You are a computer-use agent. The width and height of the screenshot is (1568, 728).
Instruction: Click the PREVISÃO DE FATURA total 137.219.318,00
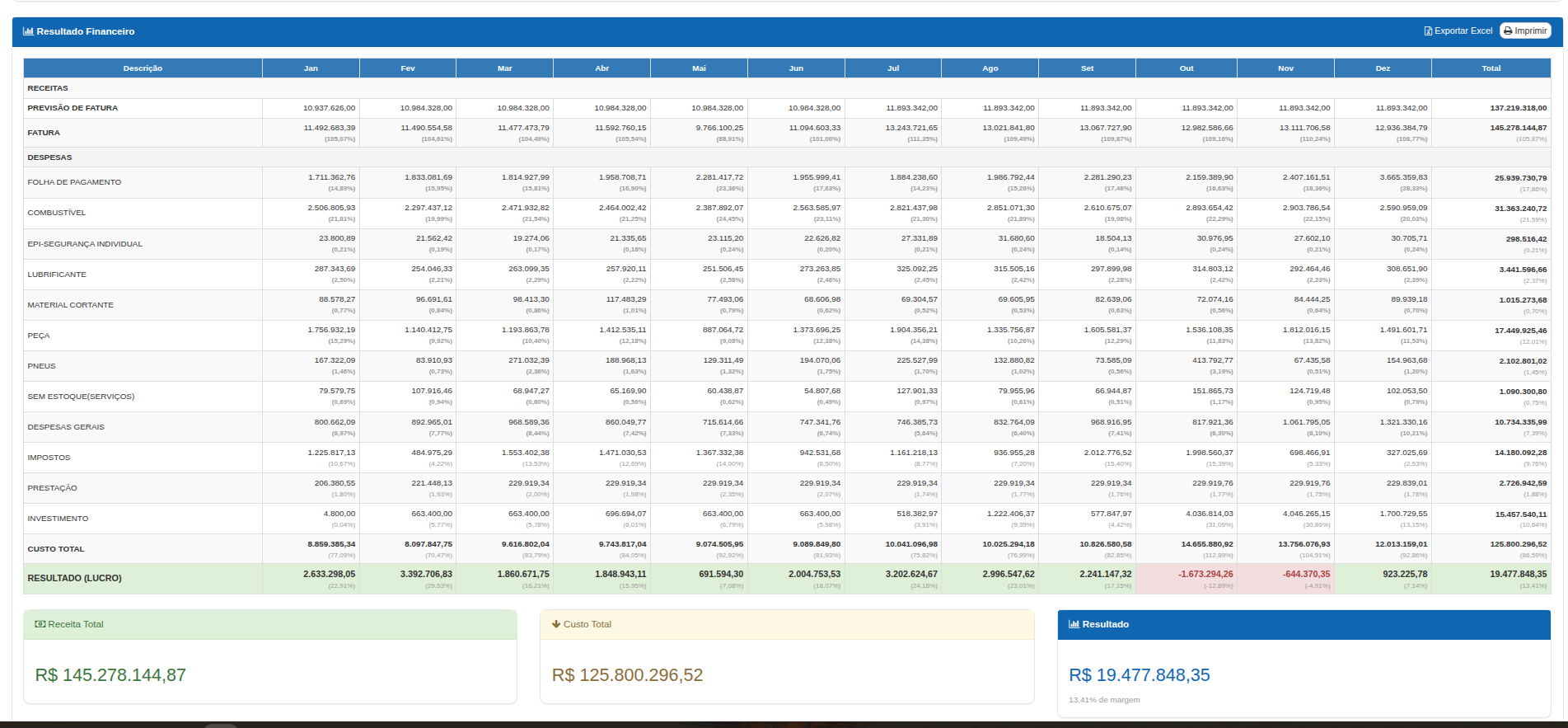point(1519,108)
